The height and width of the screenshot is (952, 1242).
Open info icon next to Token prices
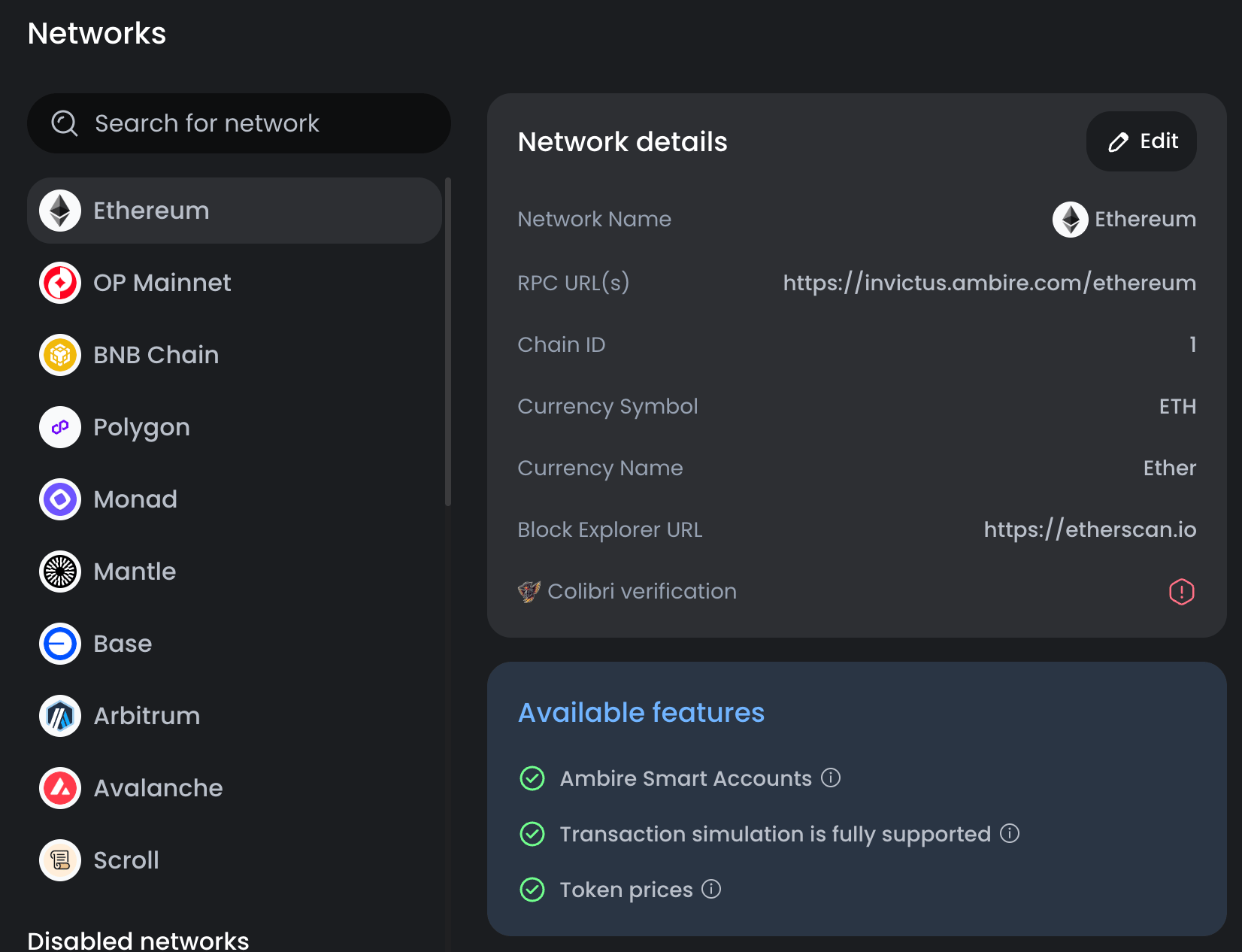tap(711, 889)
